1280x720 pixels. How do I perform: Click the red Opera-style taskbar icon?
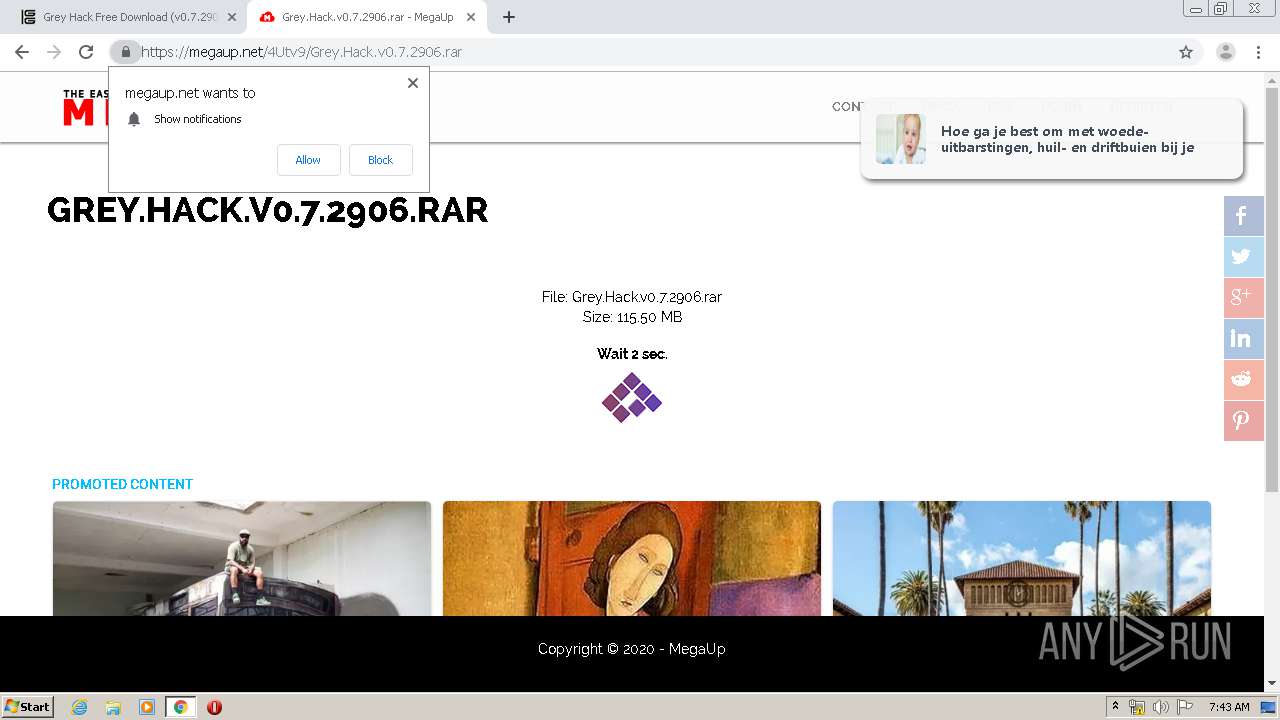[214, 707]
